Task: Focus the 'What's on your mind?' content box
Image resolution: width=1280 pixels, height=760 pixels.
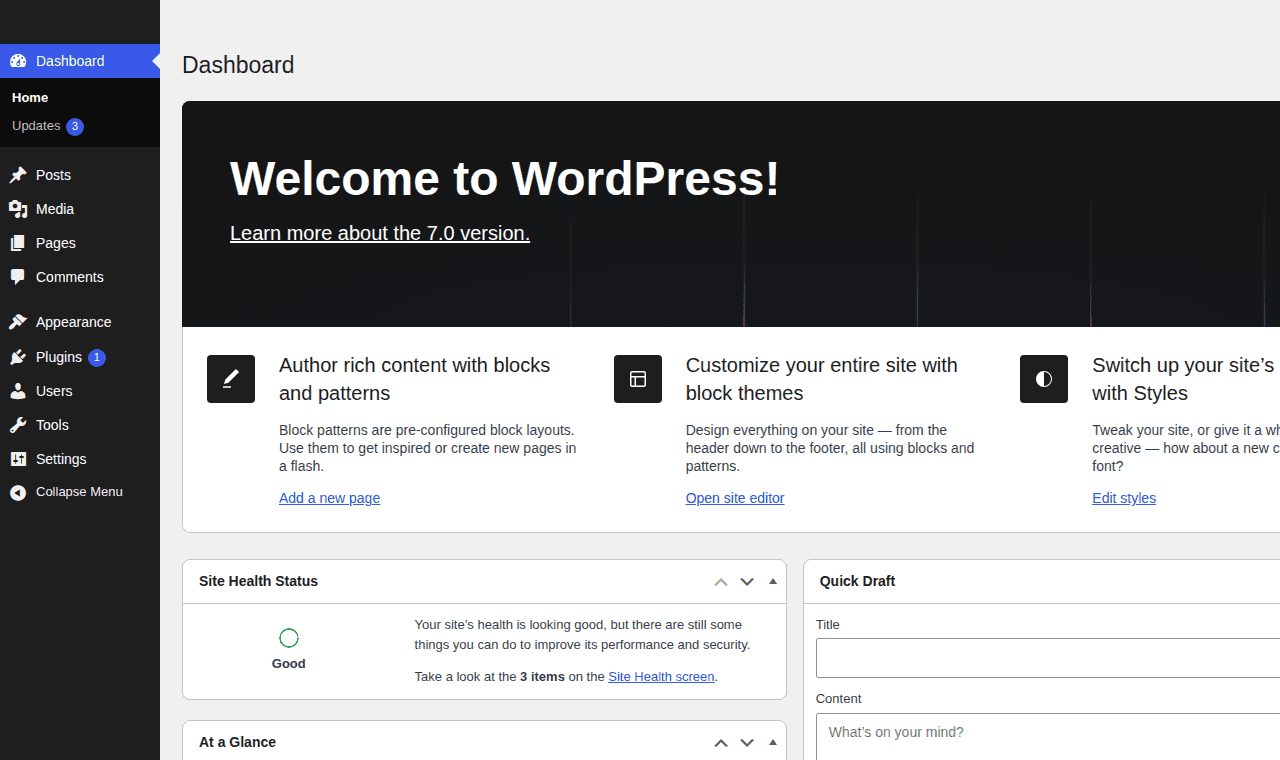Action: pyautogui.click(x=1048, y=736)
